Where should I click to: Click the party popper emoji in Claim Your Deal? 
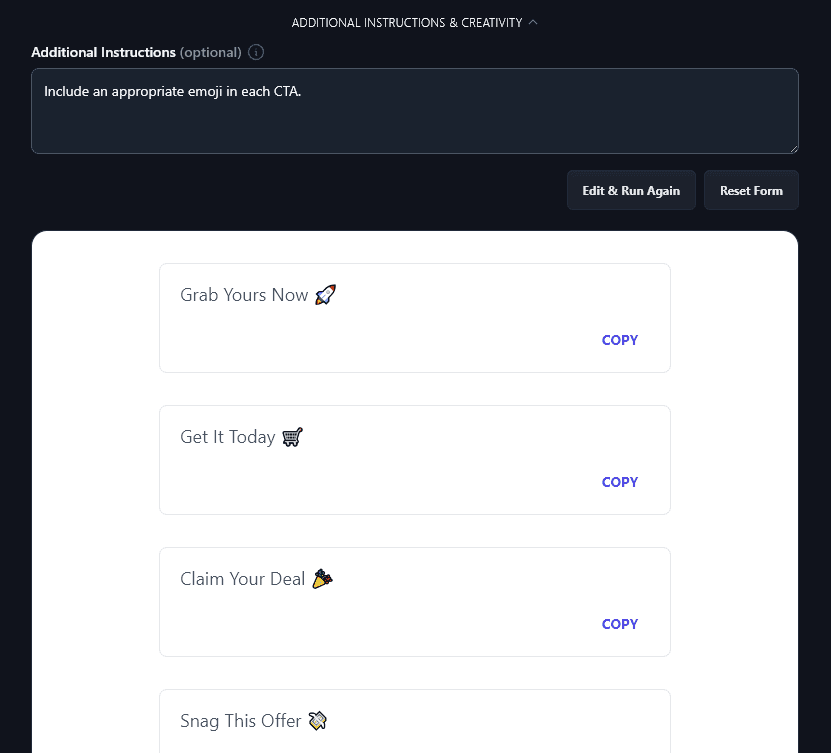click(322, 578)
